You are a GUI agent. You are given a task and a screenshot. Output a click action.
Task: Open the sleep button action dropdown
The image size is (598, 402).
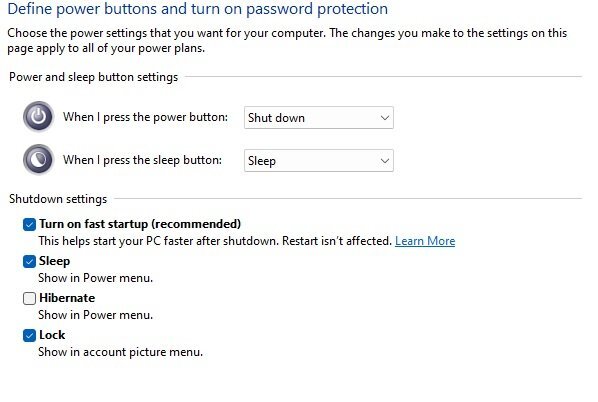click(319, 161)
